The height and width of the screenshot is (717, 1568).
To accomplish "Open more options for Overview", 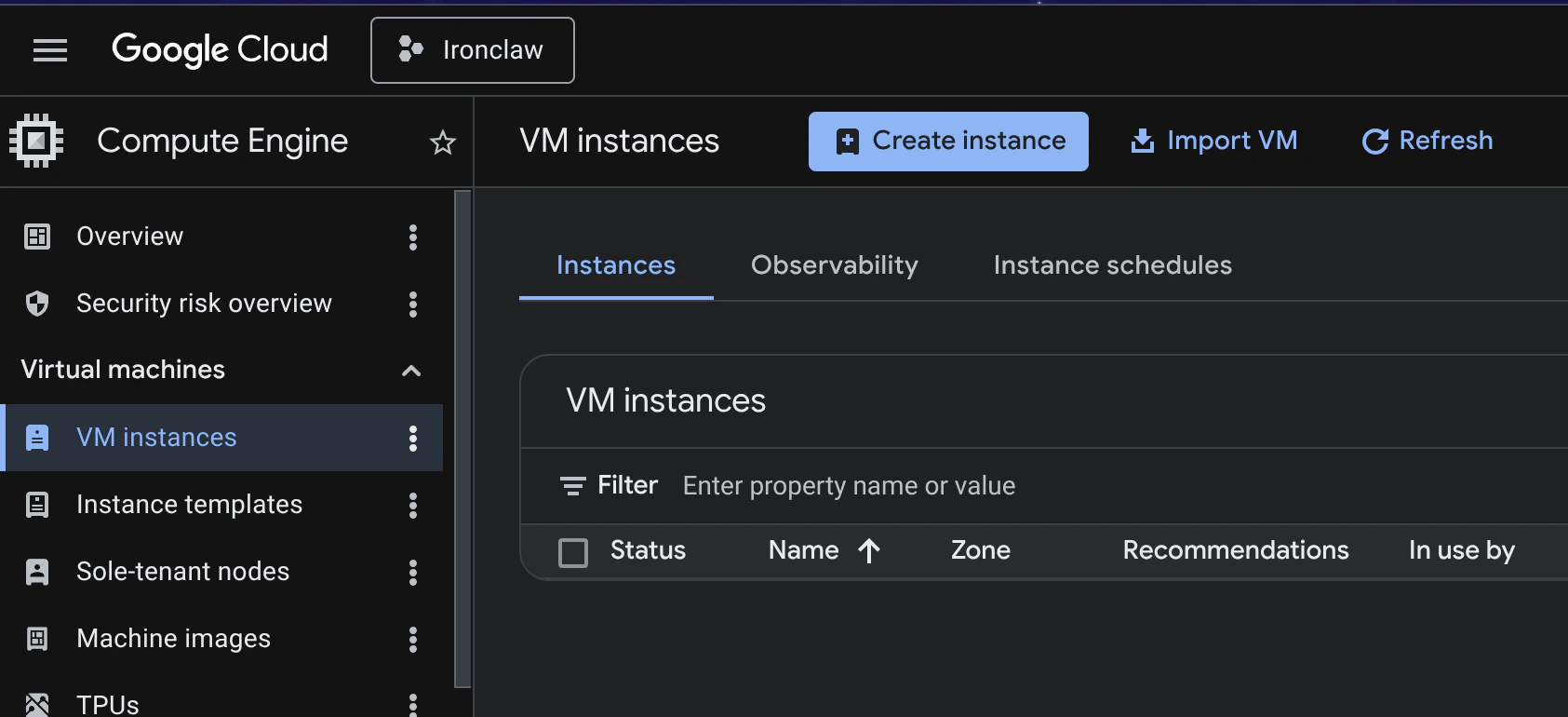I will [413, 237].
